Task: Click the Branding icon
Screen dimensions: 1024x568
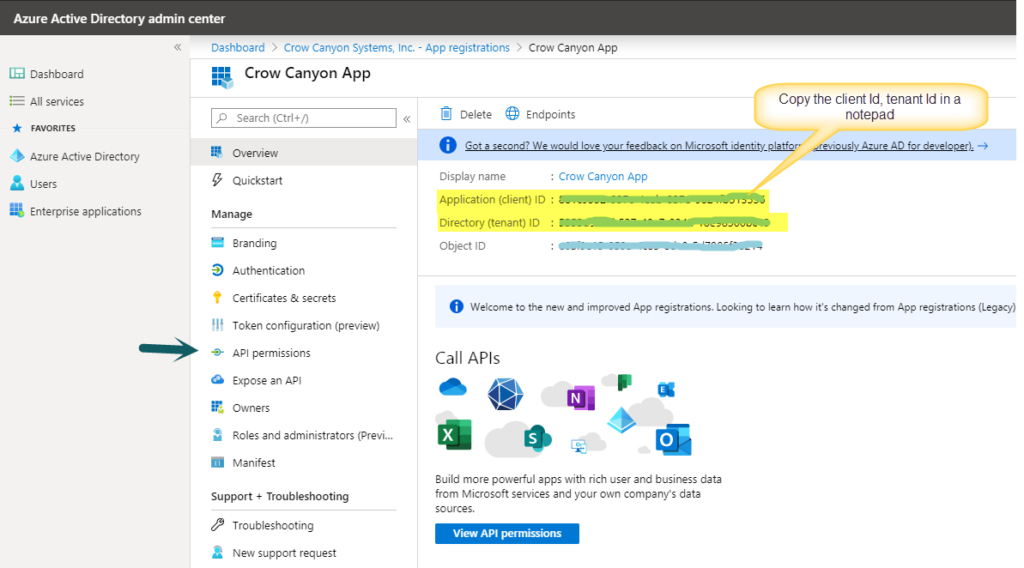Action: coord(217,242)
